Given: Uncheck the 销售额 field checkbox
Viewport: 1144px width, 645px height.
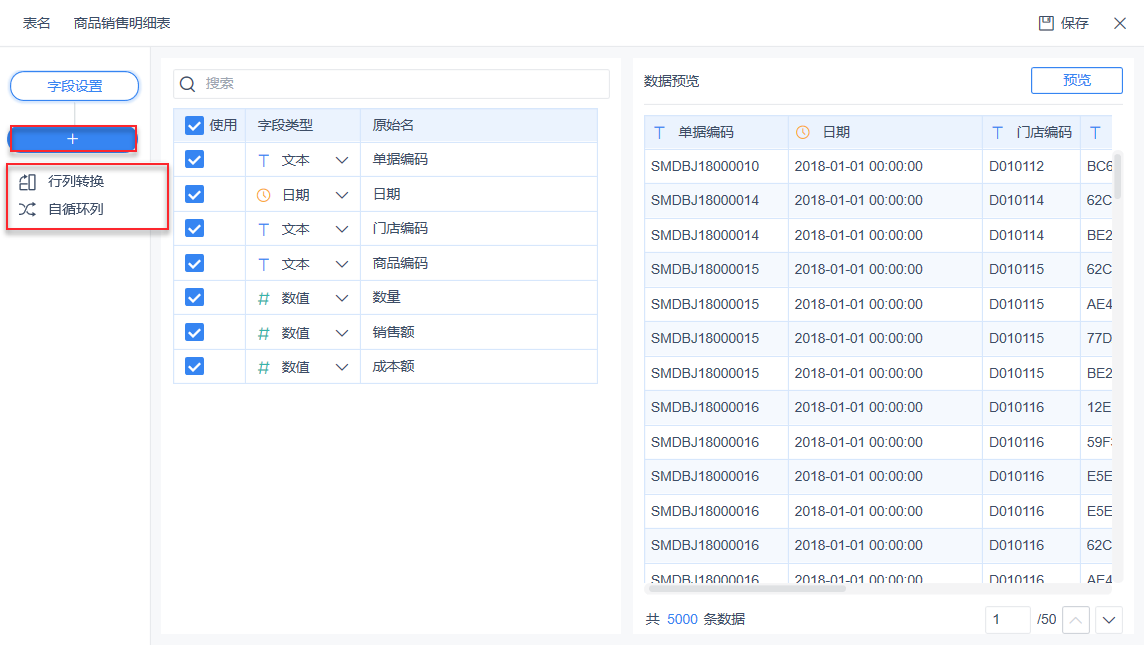Looking at the screenshot, I should coord(194,333).
